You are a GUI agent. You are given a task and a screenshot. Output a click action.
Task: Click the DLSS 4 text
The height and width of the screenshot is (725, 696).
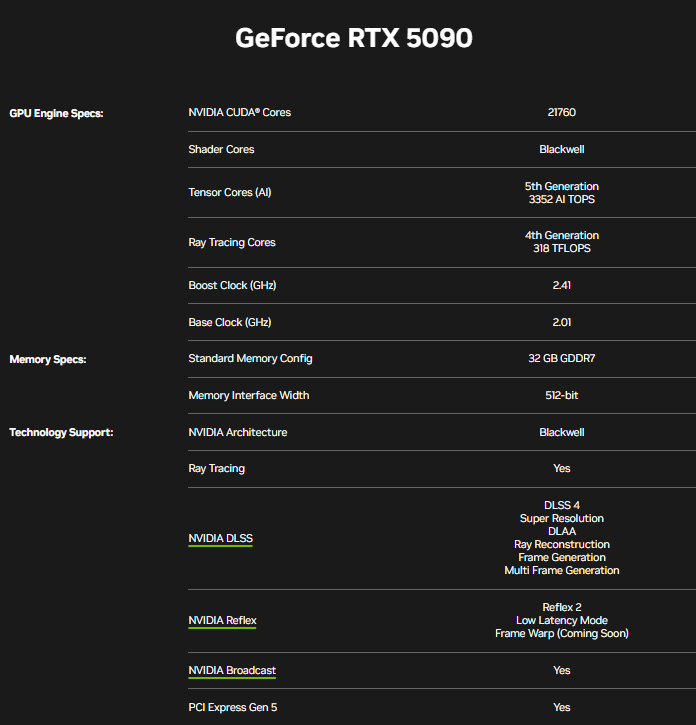[561, 505]
